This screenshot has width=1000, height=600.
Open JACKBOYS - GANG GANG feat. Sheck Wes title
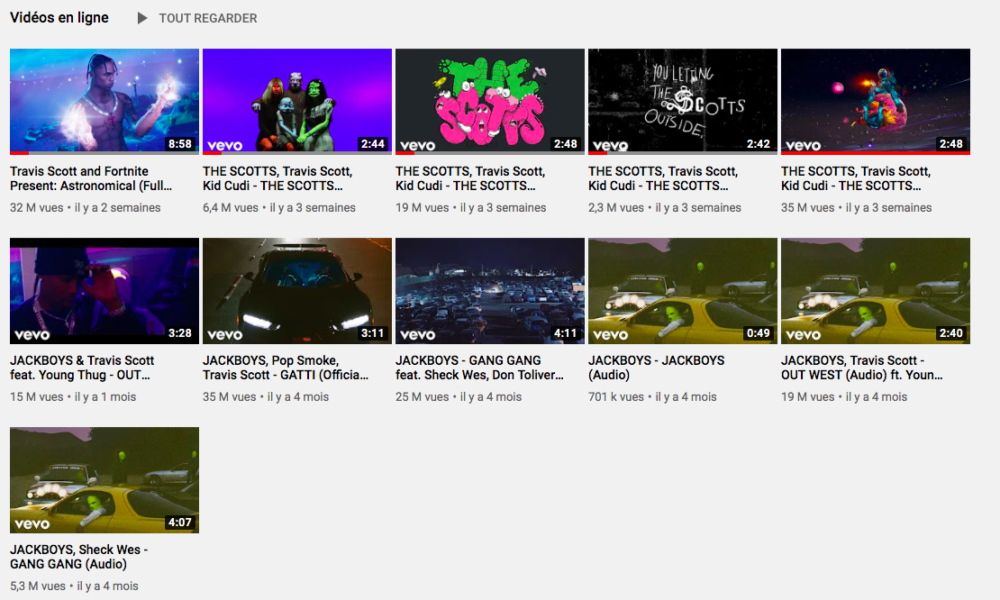click(x=478, y=367)
